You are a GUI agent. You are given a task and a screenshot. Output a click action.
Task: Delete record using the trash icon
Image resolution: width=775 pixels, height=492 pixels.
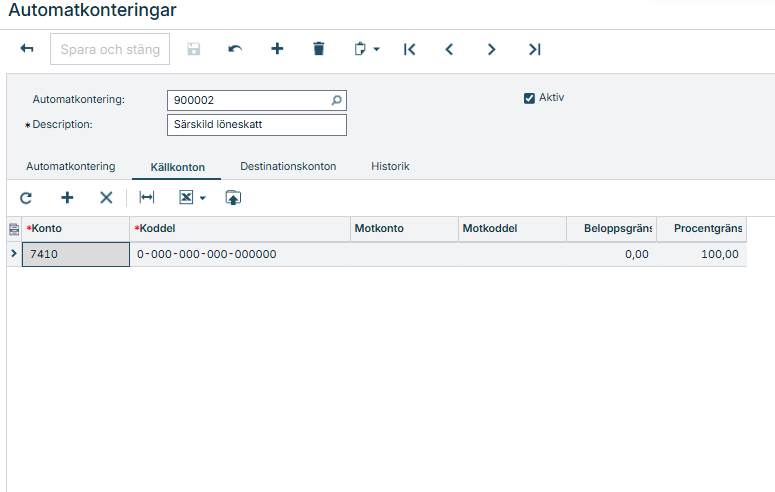(x=319, y=49)
